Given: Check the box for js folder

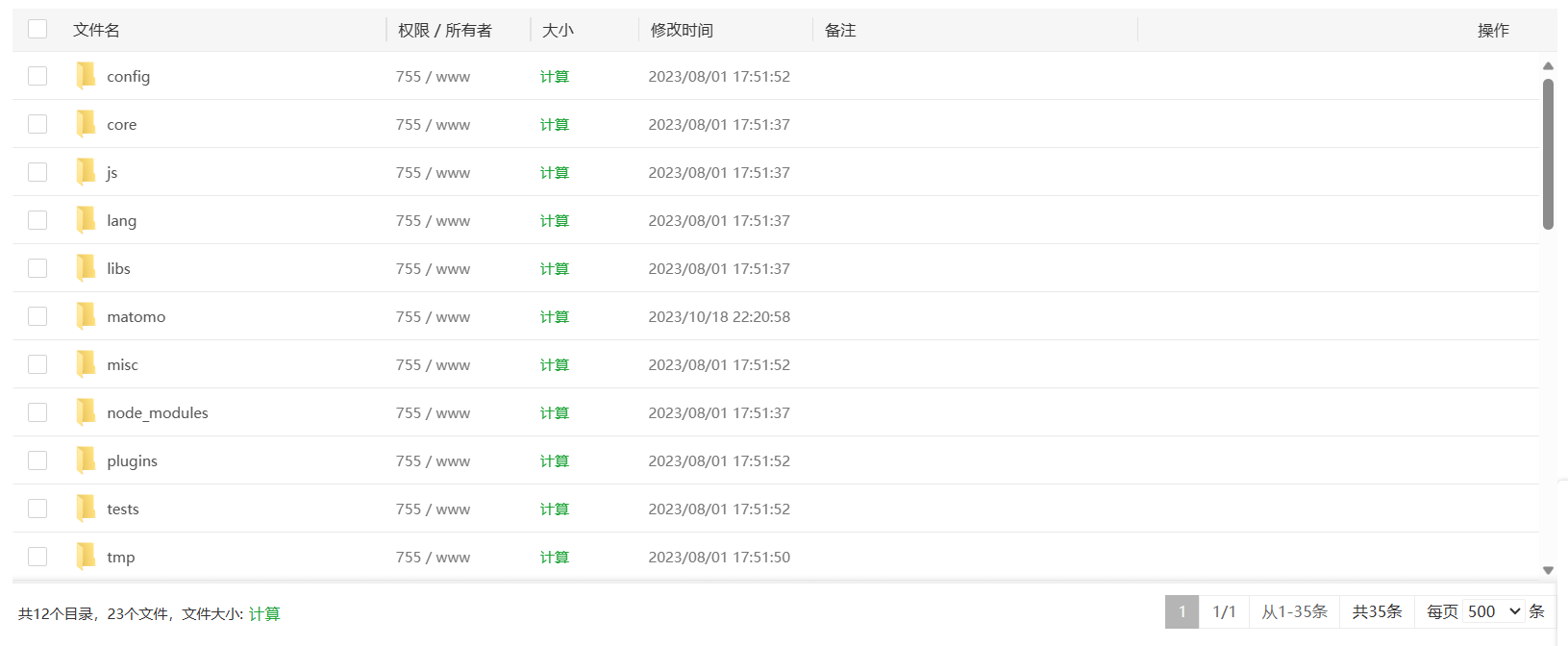Looking at the screenshot, I should (37, 172).
